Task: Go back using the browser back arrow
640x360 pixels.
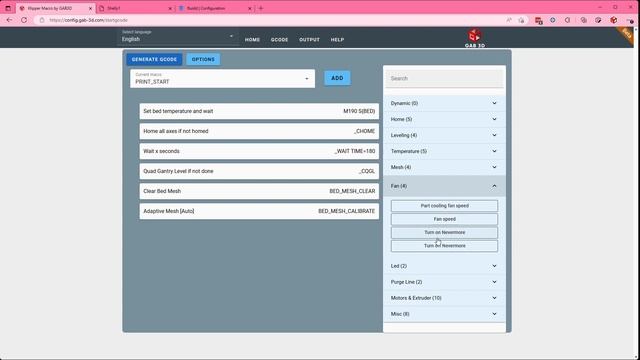Action: (9, 20)
